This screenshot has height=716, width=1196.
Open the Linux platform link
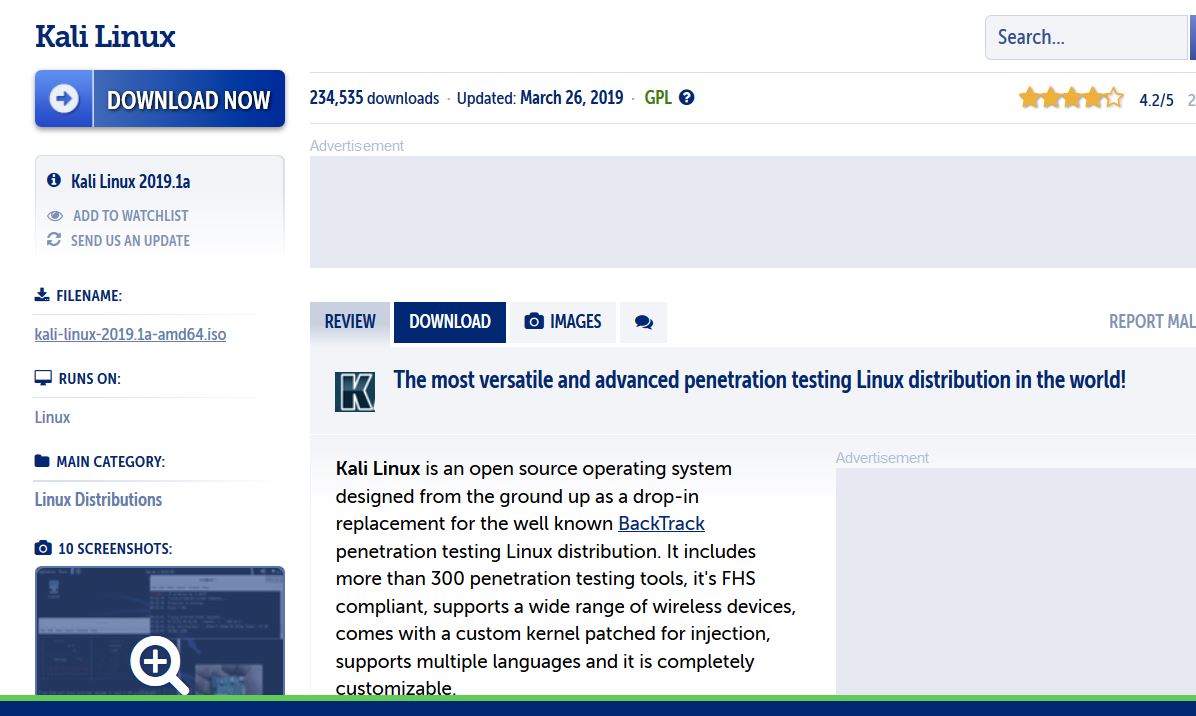[x=52, y=417]
